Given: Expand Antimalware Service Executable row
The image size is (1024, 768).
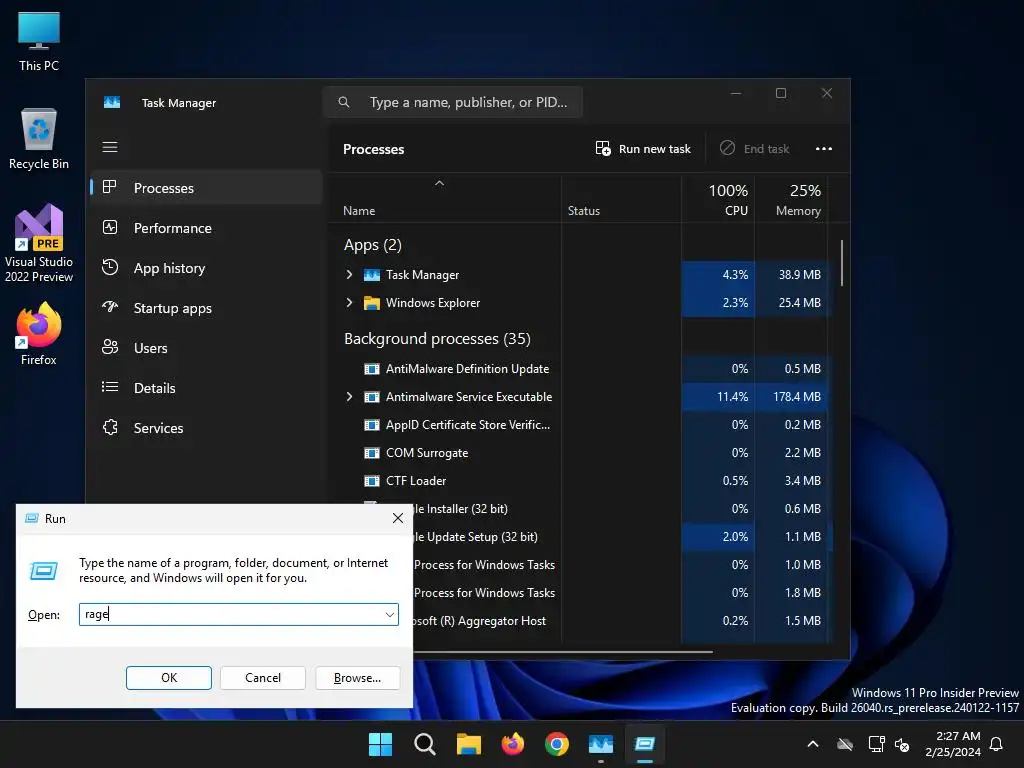Looking at the screenshot, I should pyautogui.click(x=349, y=397).
